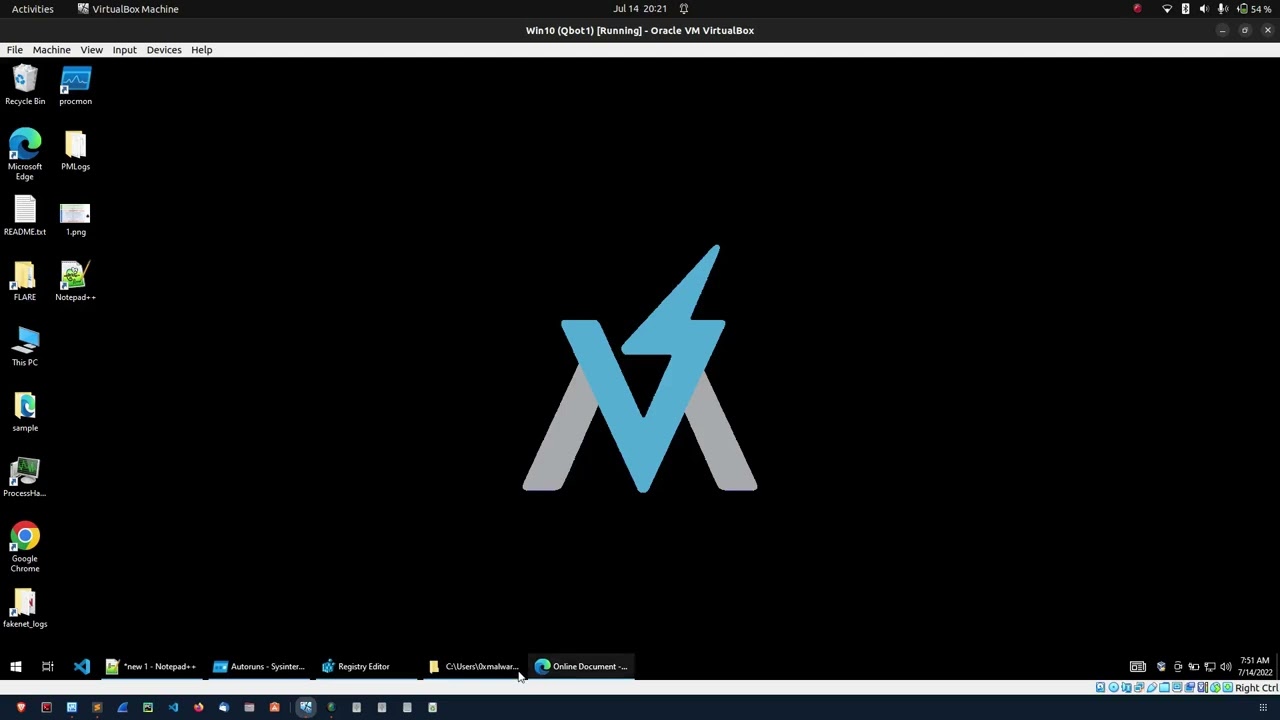
Task: Open the VirtualBox Input menu
Action: coord(124,49)
